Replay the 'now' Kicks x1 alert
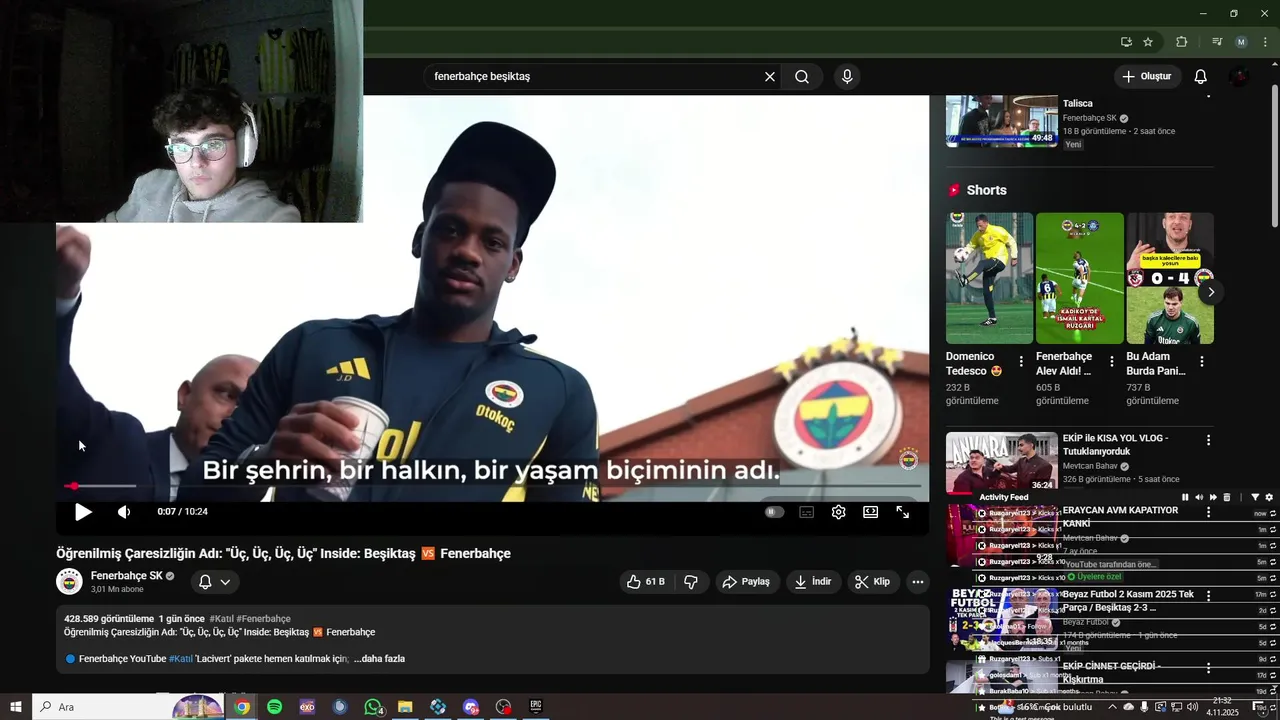The image size is (1280, 720). (1273, 514)
